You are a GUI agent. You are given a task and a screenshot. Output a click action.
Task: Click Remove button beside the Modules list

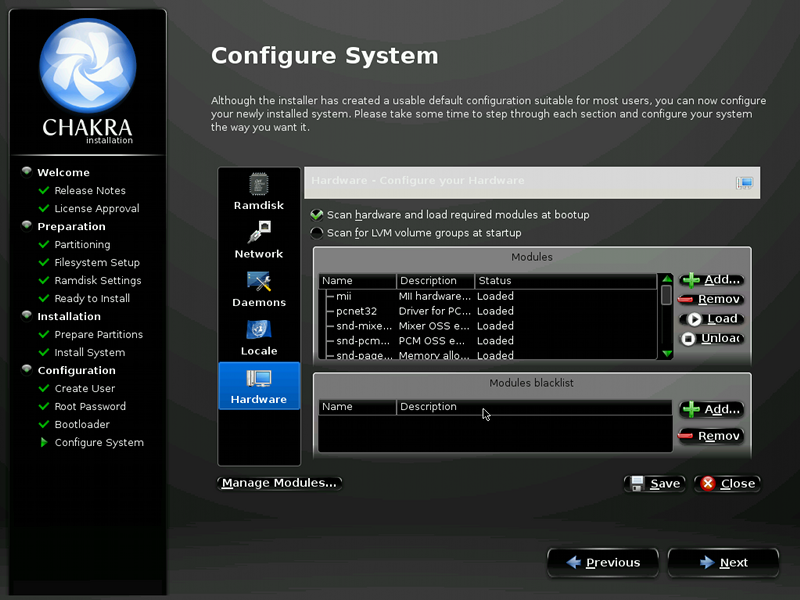[x=711, y=299]
